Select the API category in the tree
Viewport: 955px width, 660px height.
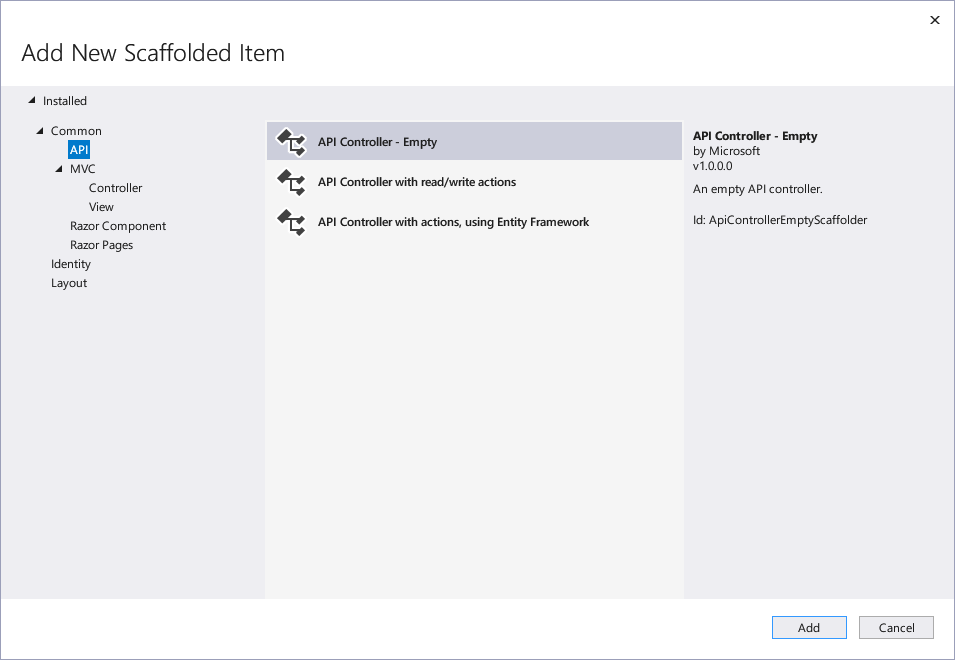click(x=79, y=150)
